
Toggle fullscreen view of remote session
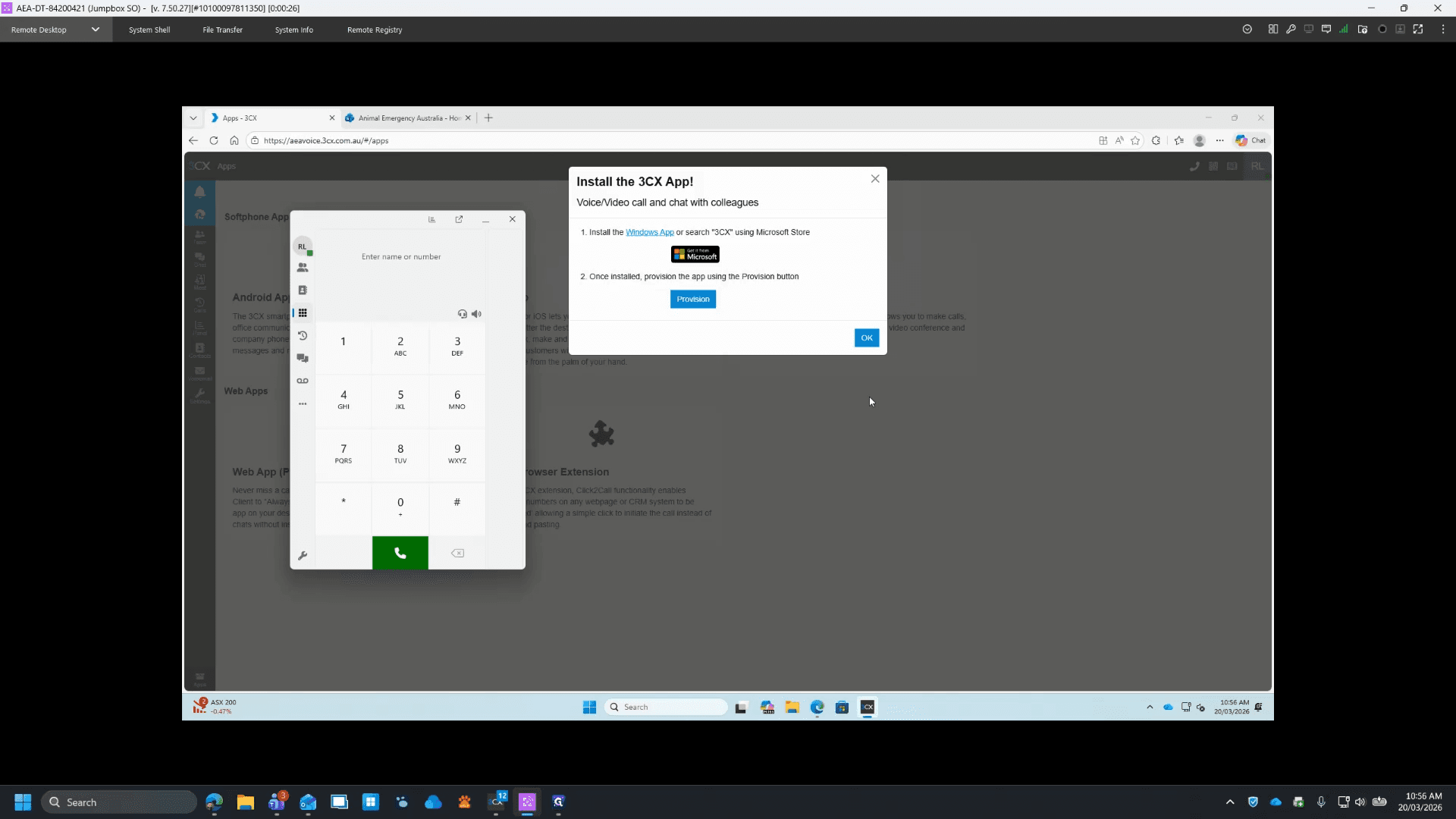tap(1418, 30)
